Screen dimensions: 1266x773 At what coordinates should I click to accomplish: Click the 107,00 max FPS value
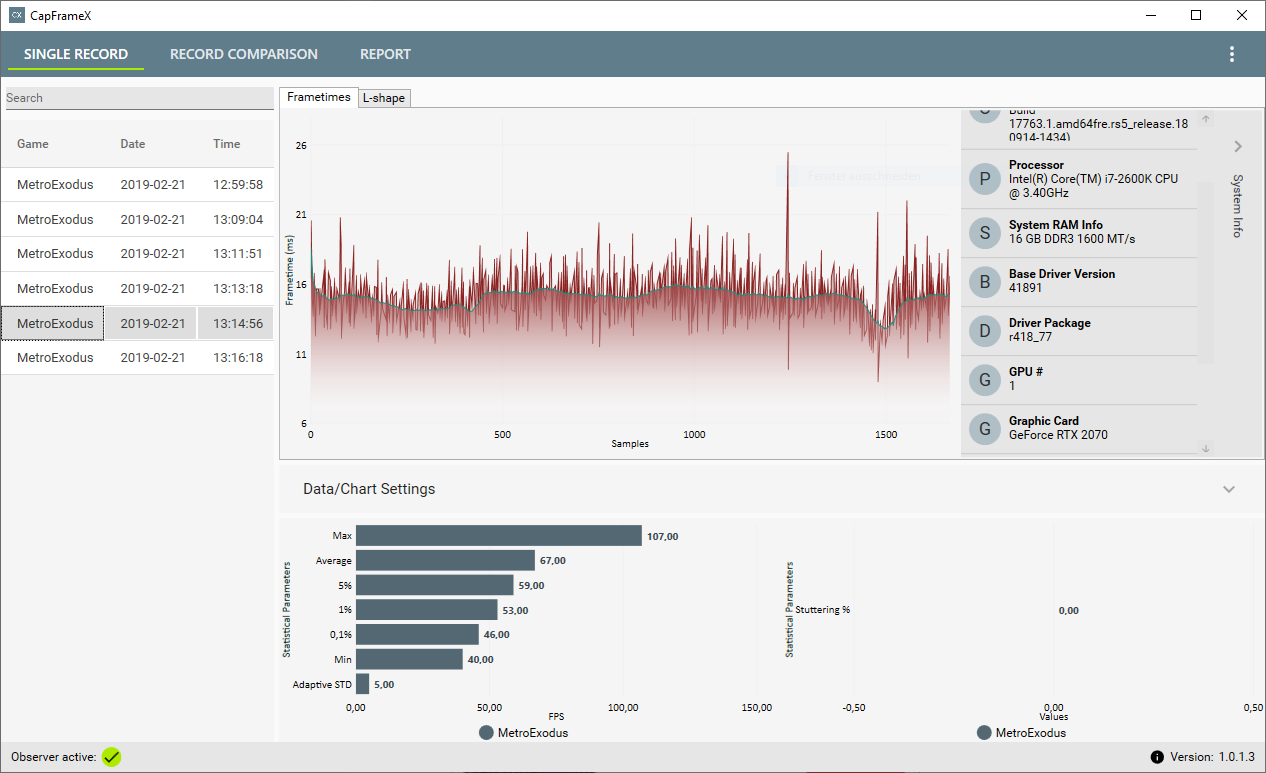tap(662, 536)
